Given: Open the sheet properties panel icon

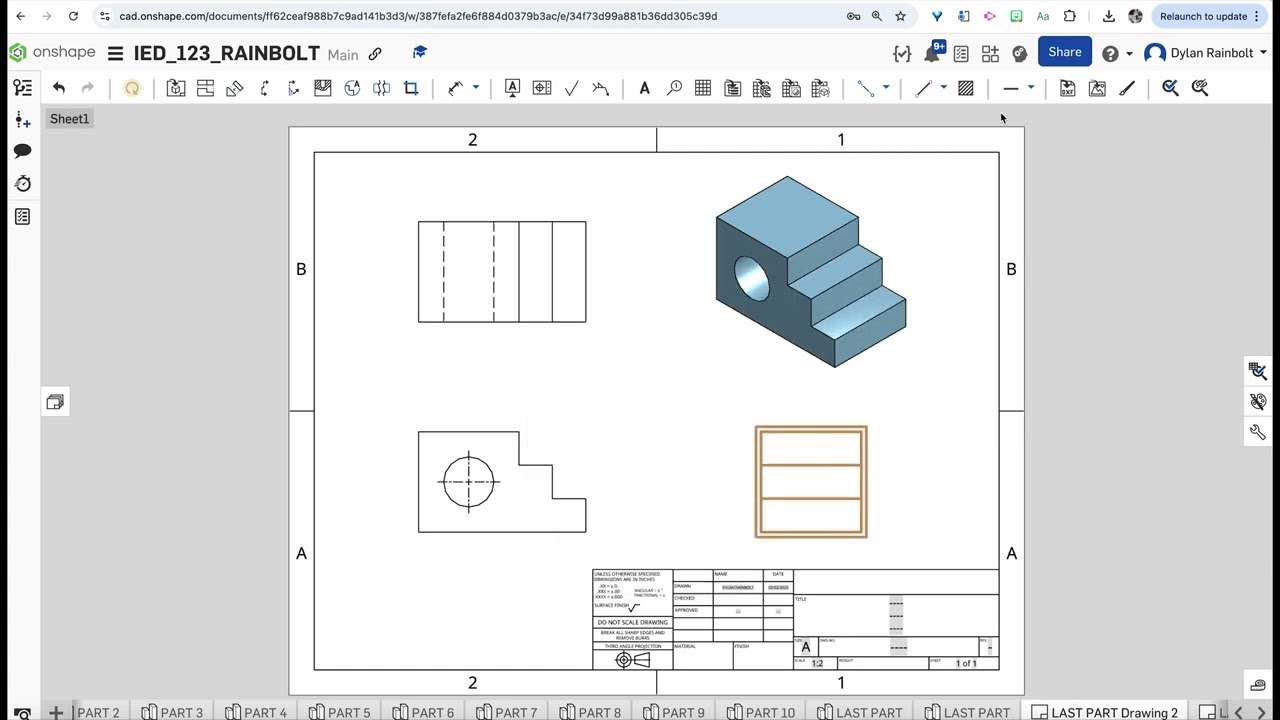Looking at the screenshot, I should click(22, 217).
